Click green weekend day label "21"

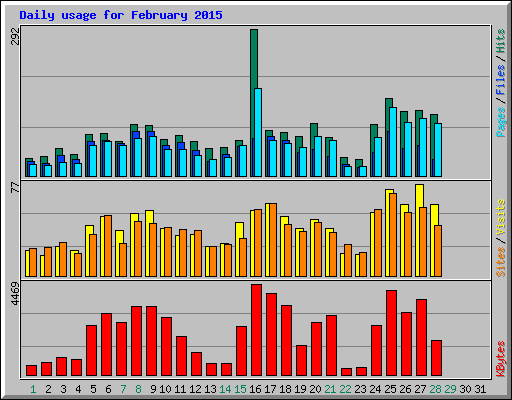[x=330, y=389]
